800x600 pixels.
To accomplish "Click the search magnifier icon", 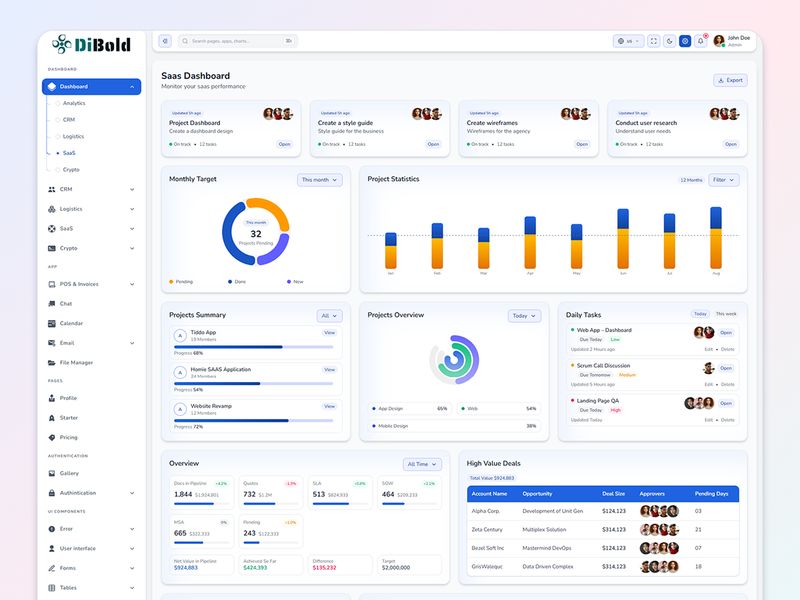I will [x=185, y=41].
